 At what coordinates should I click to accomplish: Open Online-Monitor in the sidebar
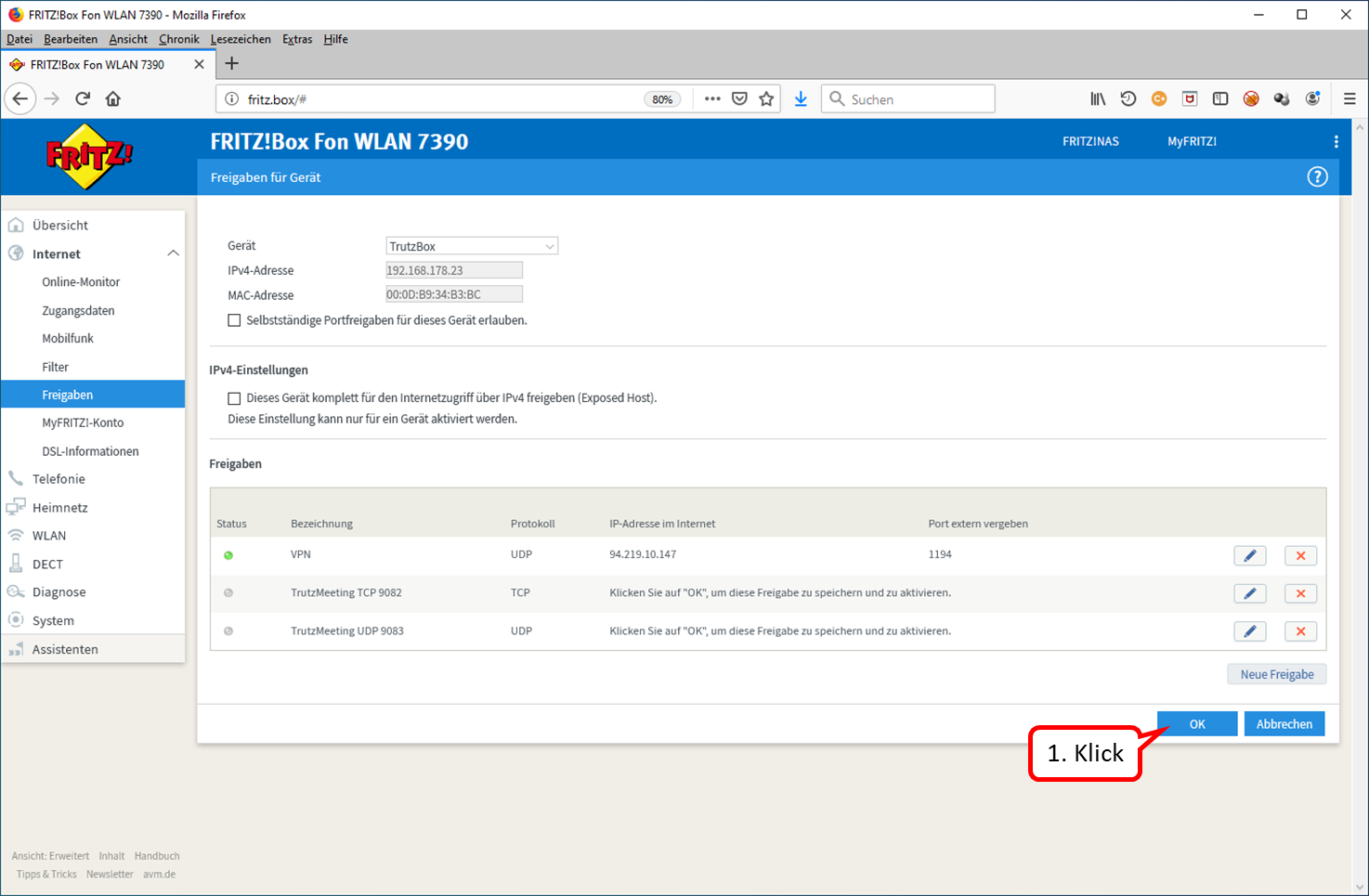tap(81, 282)
